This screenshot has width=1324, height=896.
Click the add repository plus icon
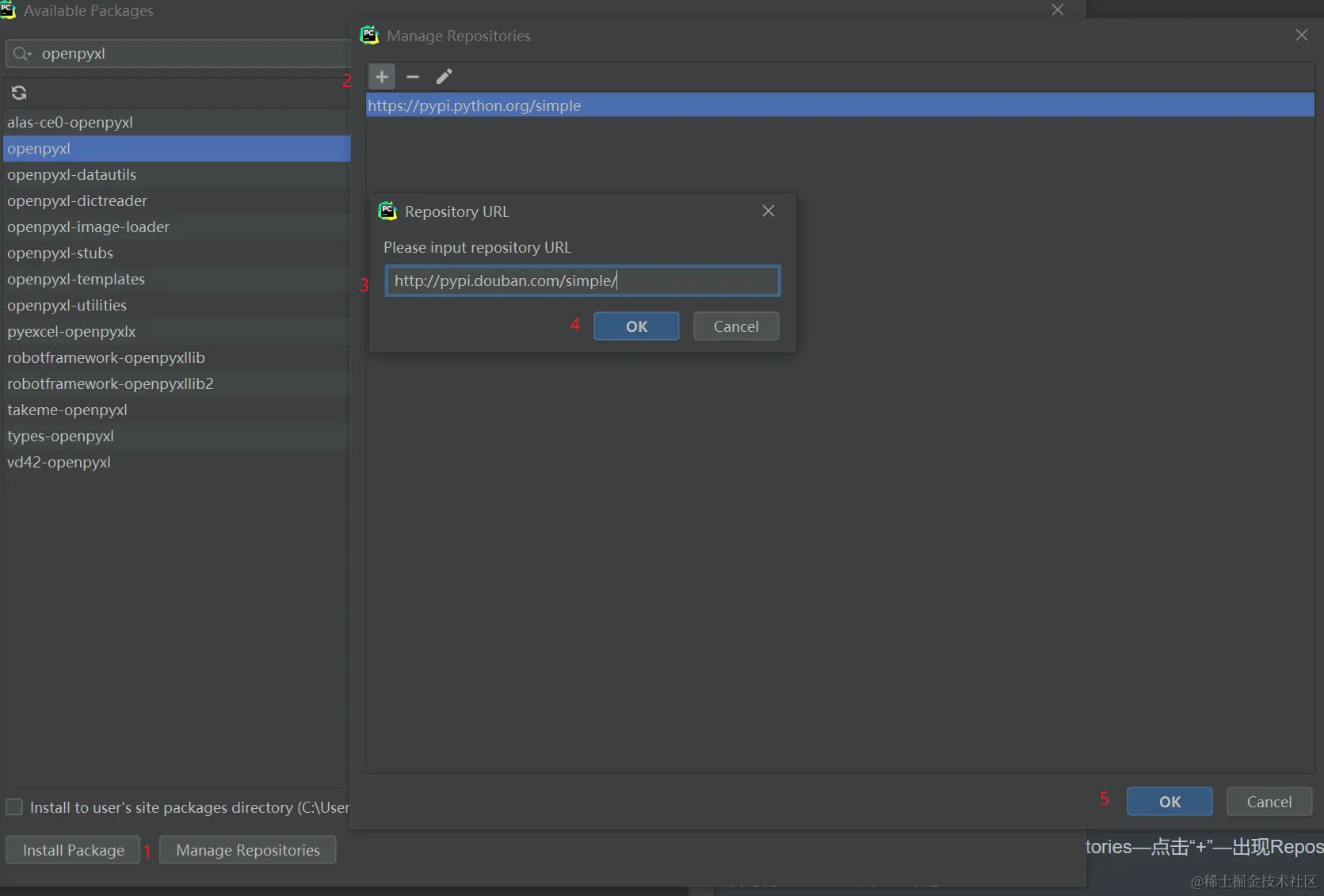(x=382, y=77)
